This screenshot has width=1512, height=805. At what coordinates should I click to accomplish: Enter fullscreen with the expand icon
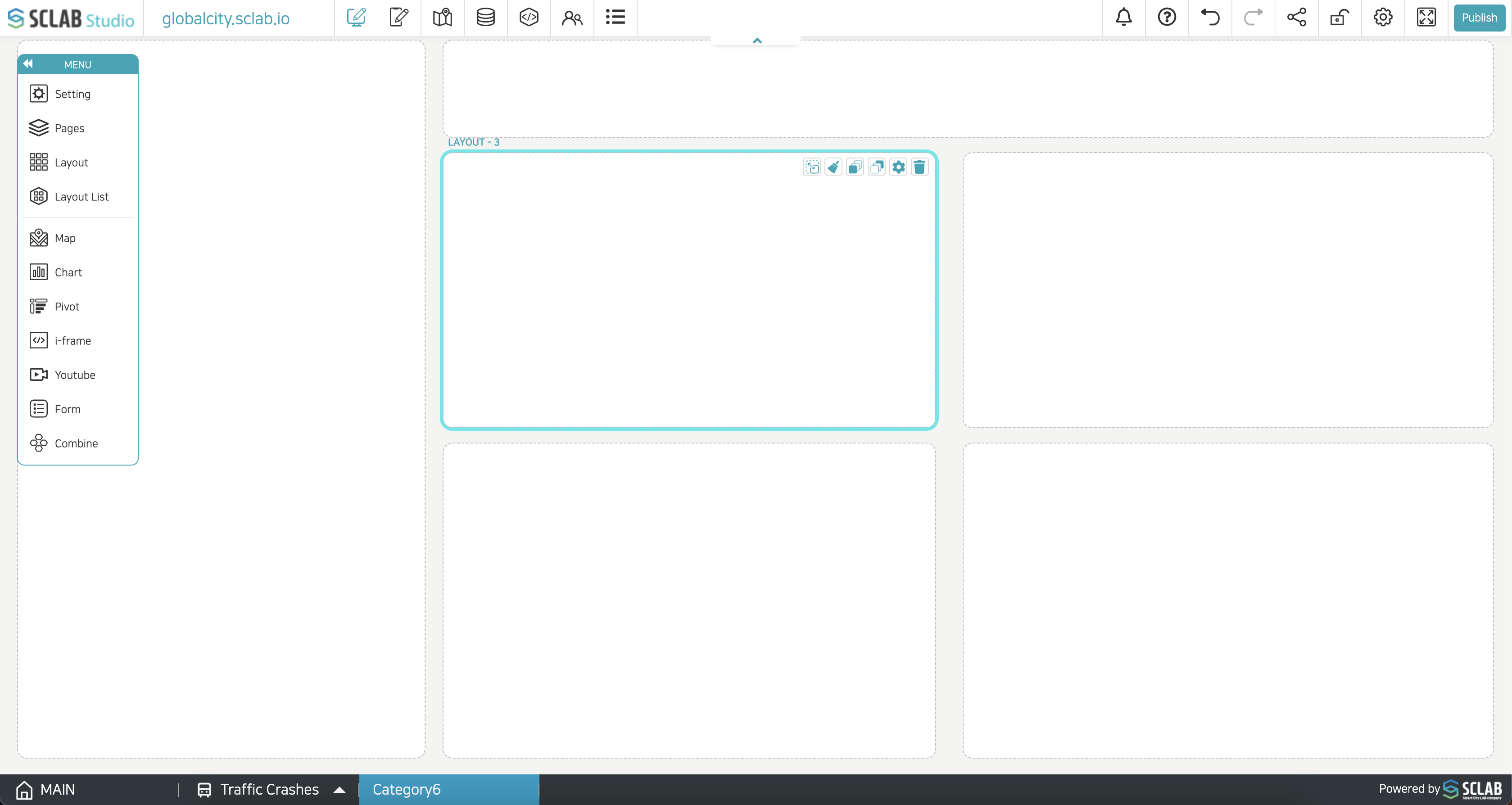[1426, 18]
